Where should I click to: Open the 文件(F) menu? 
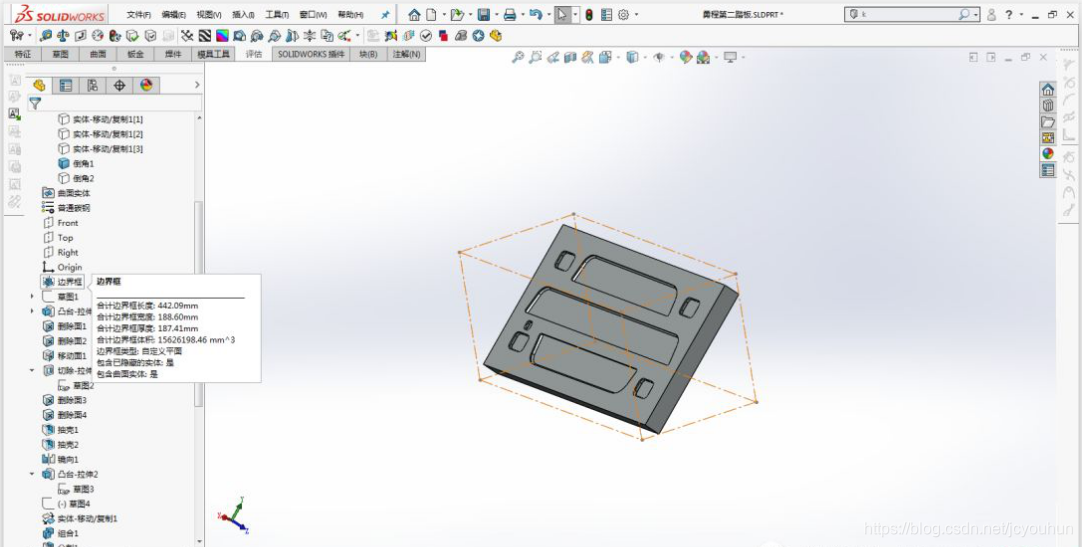pos(138,14)
